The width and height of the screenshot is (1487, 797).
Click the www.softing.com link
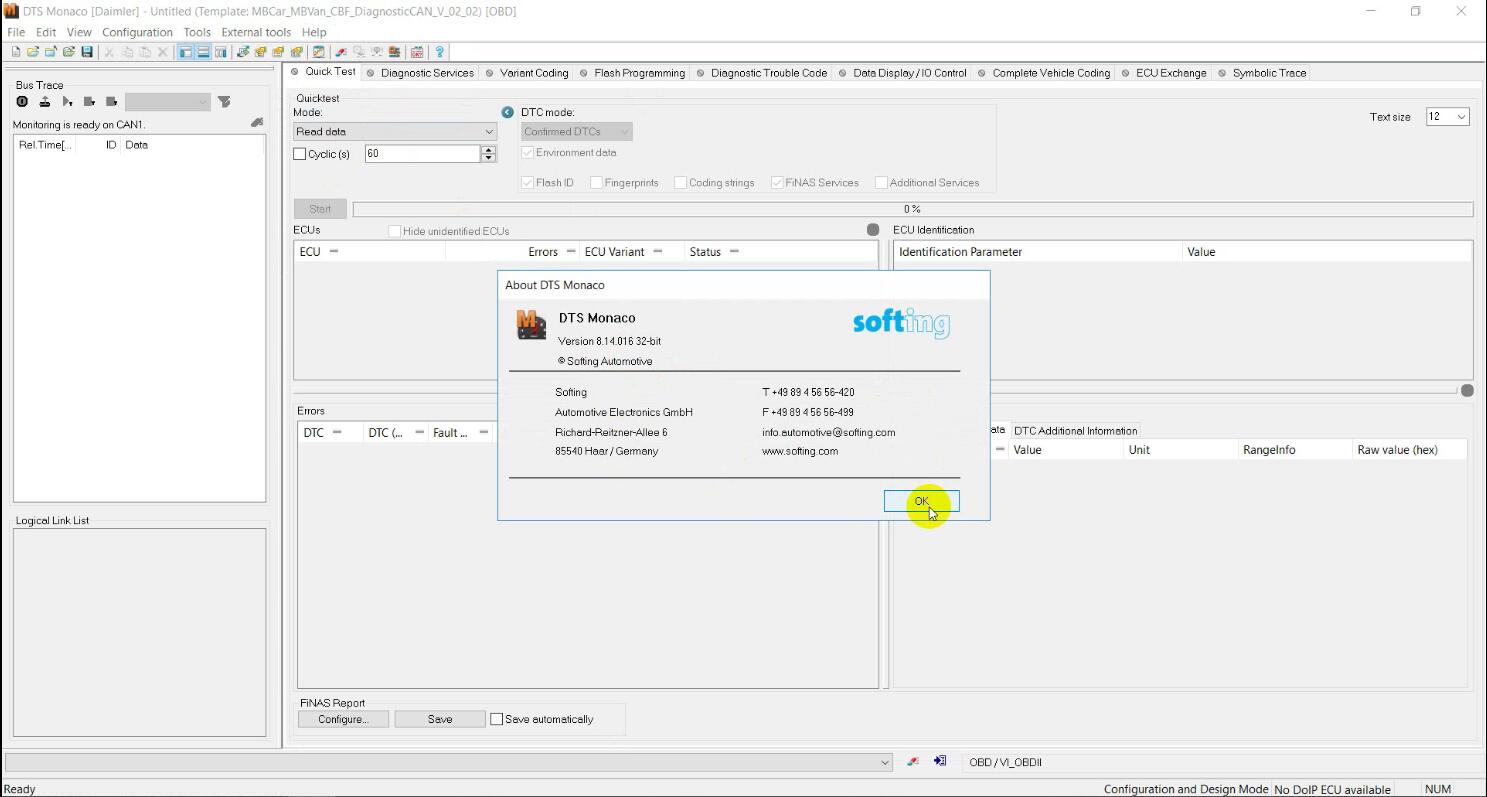(x=800, y=451)
